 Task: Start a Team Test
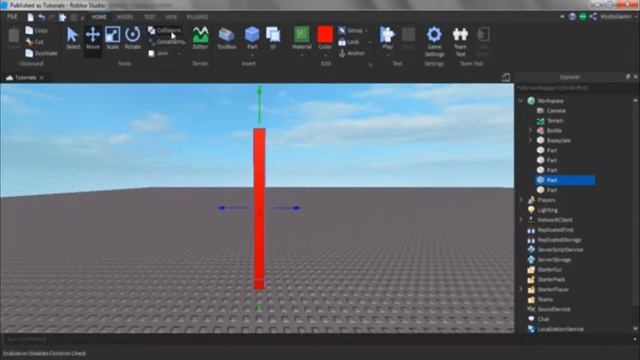[460, 42]
